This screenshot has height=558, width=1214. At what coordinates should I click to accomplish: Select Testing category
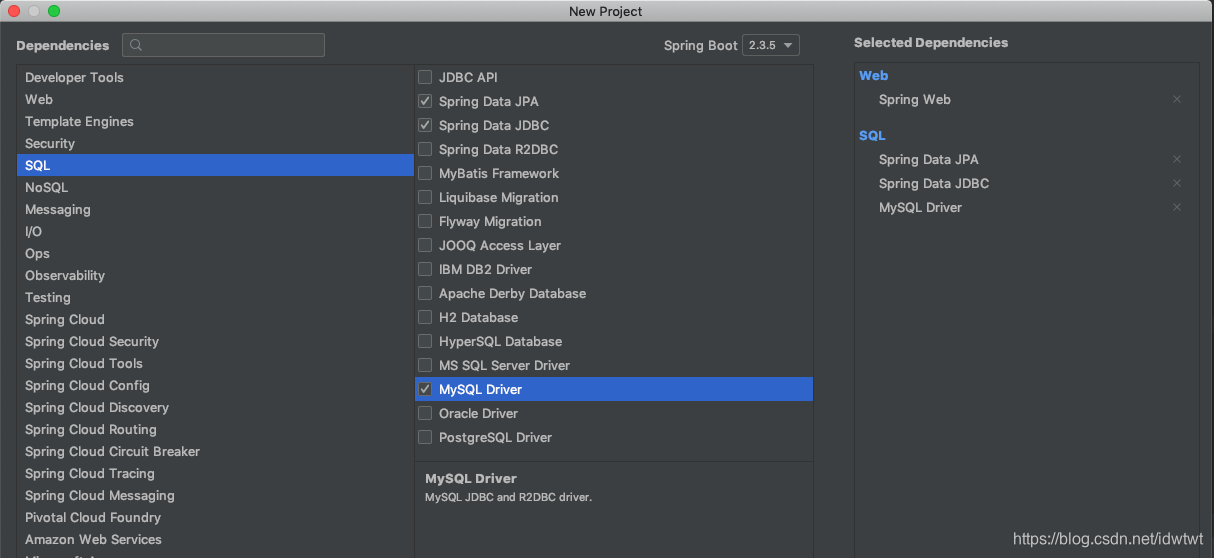pyautogui.click(x=215, y=297)
